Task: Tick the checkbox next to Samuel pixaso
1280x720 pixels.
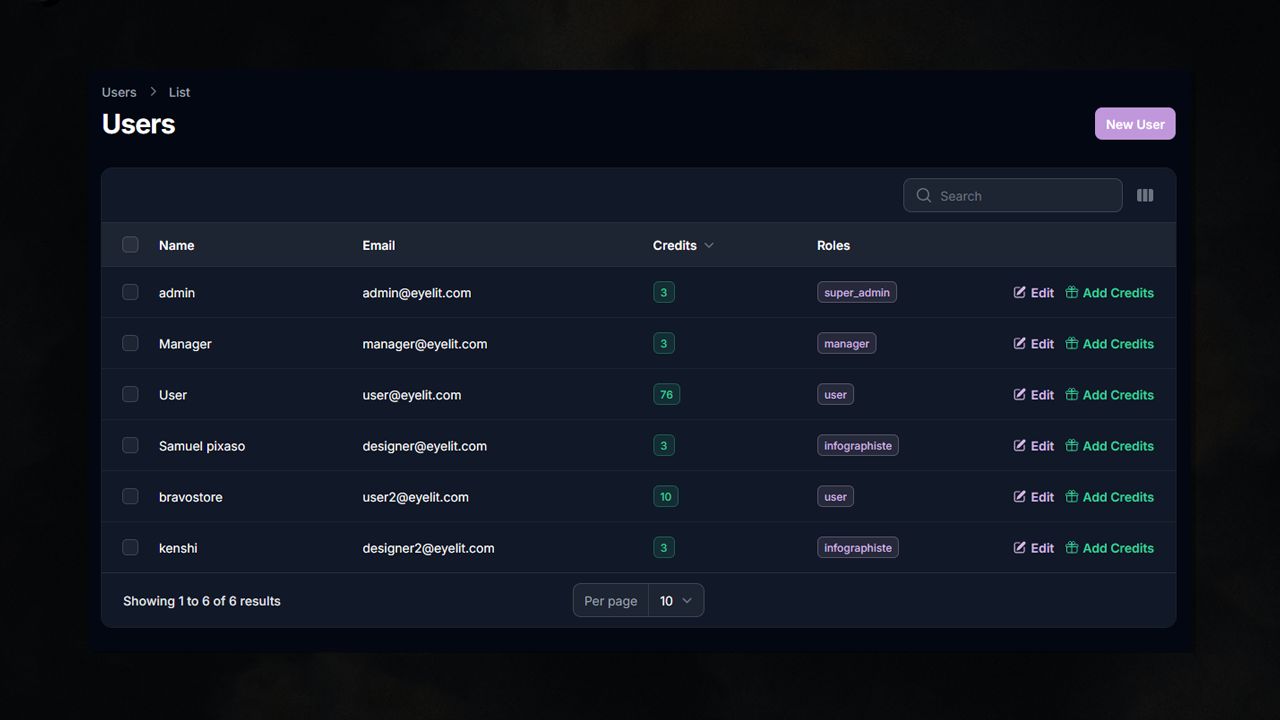Action: coord(130,446)
